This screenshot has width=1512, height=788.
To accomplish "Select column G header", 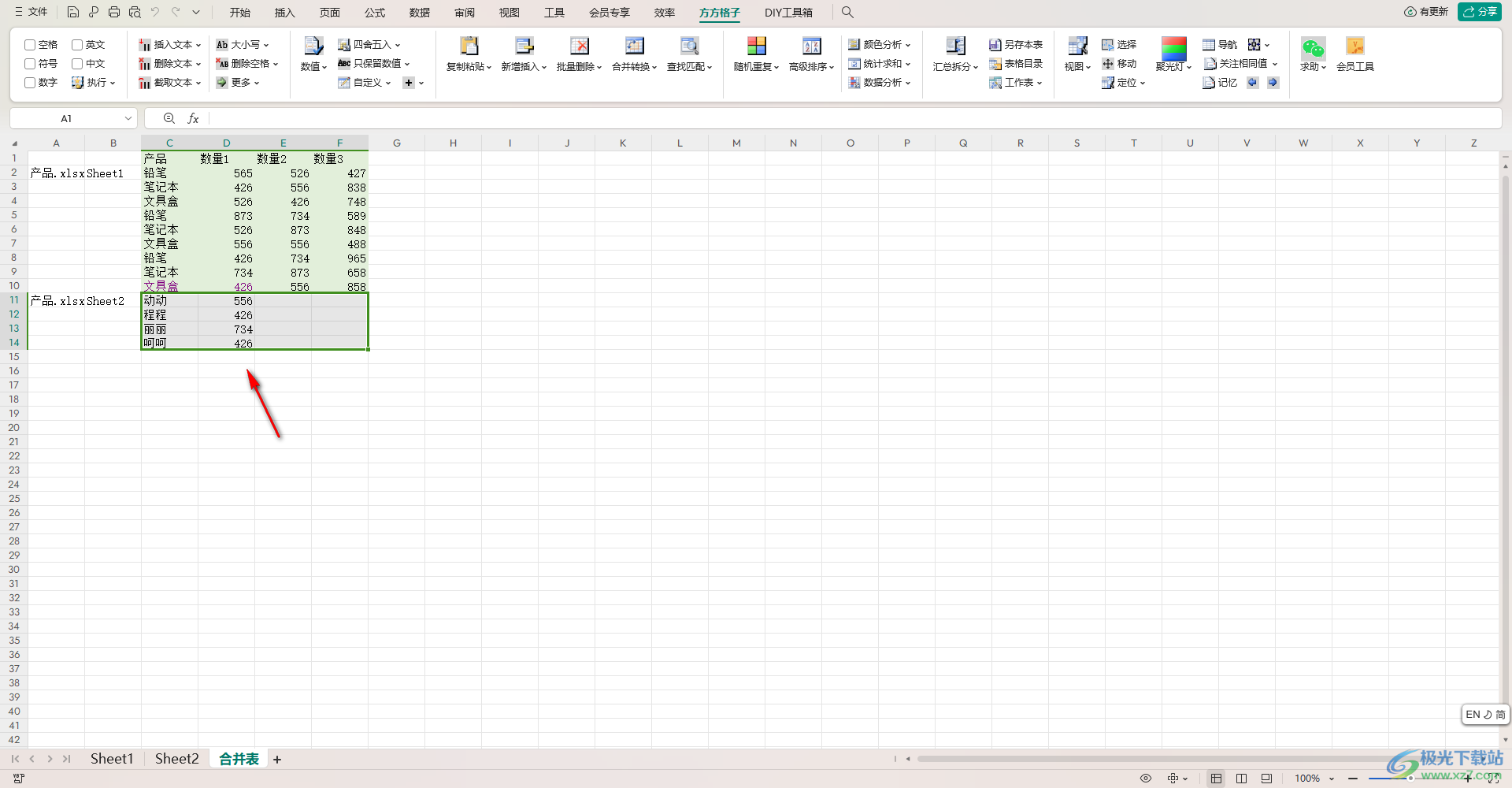I will pyautogui.click(x=397, y=143).
